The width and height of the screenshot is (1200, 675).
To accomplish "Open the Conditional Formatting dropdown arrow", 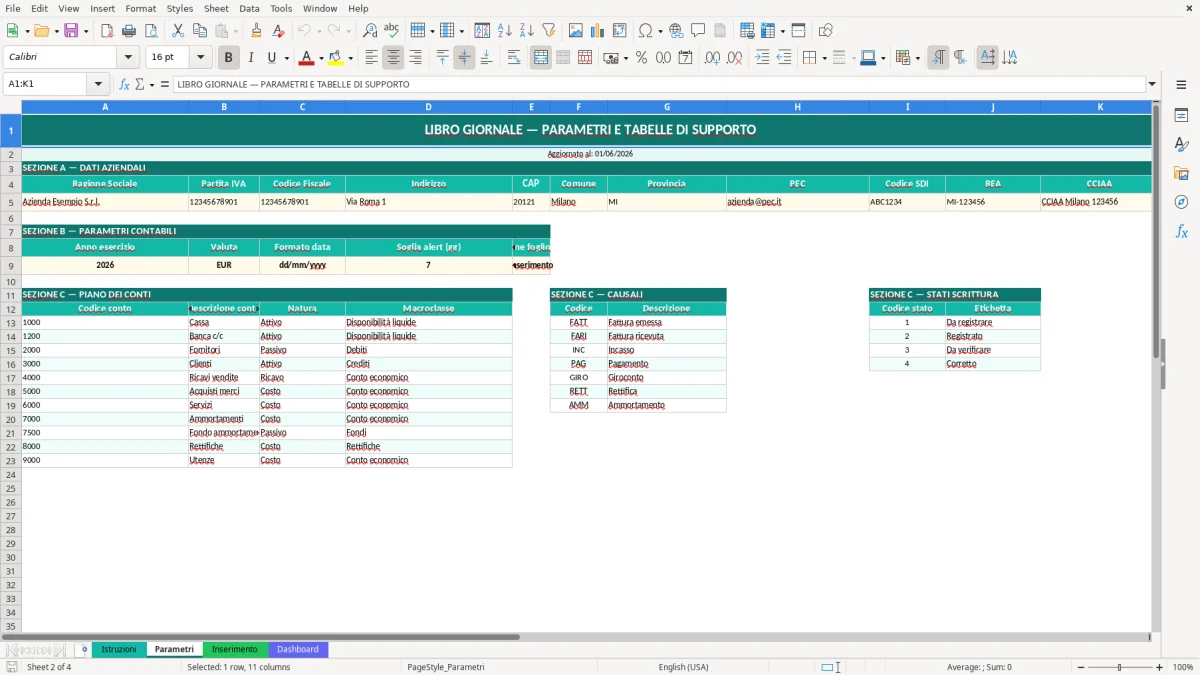I will pyautogui.click(x=917, y=58).
